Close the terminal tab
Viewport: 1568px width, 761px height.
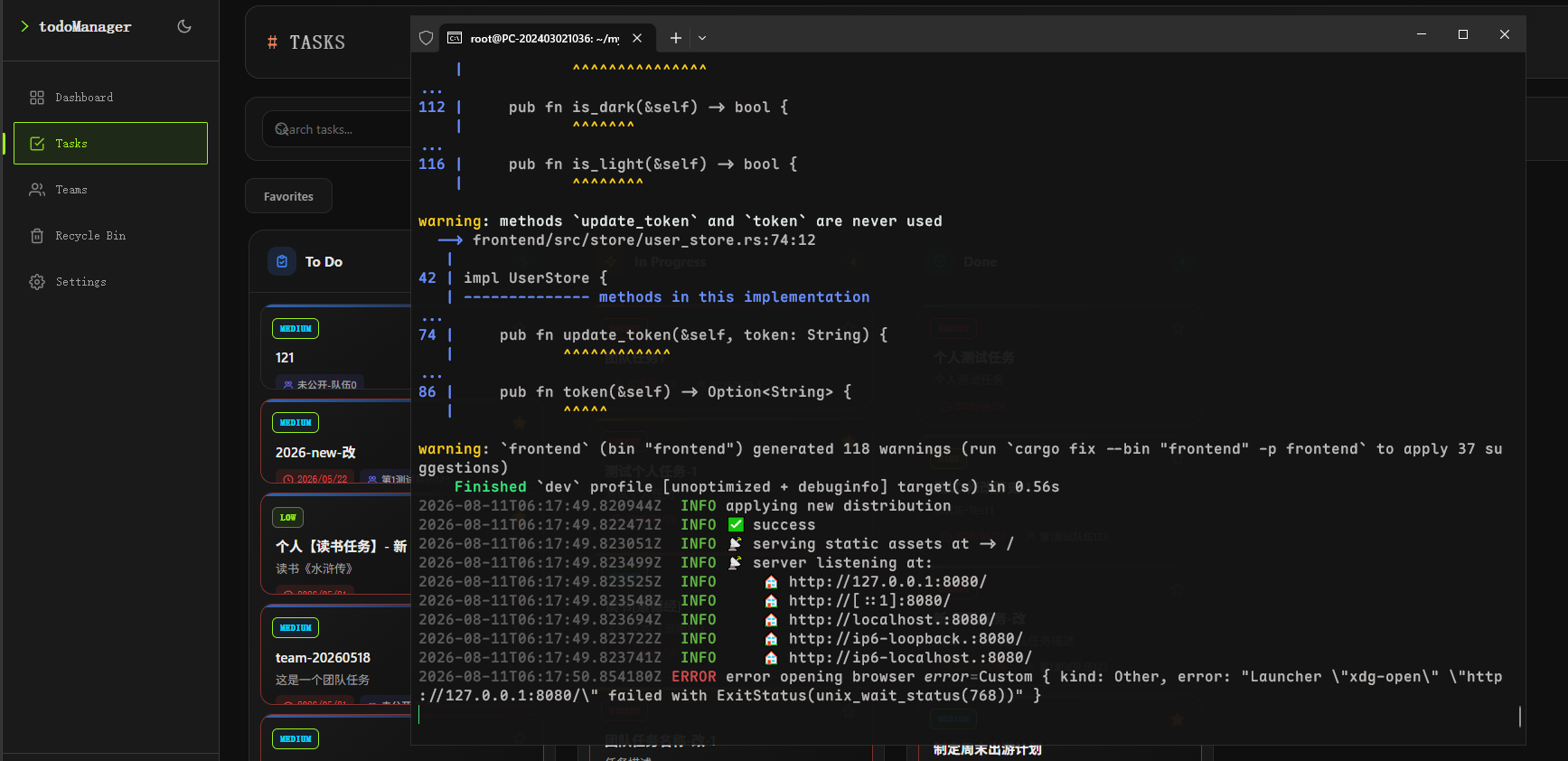point(637,38)
